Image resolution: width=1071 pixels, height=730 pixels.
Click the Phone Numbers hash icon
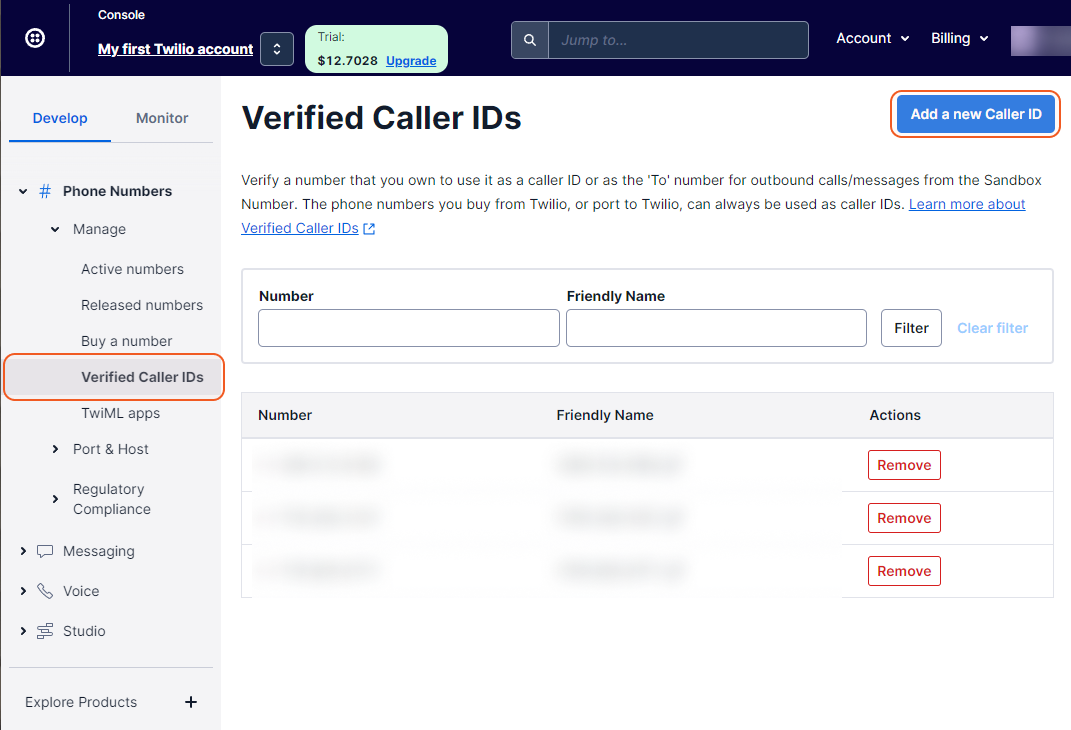45,191
